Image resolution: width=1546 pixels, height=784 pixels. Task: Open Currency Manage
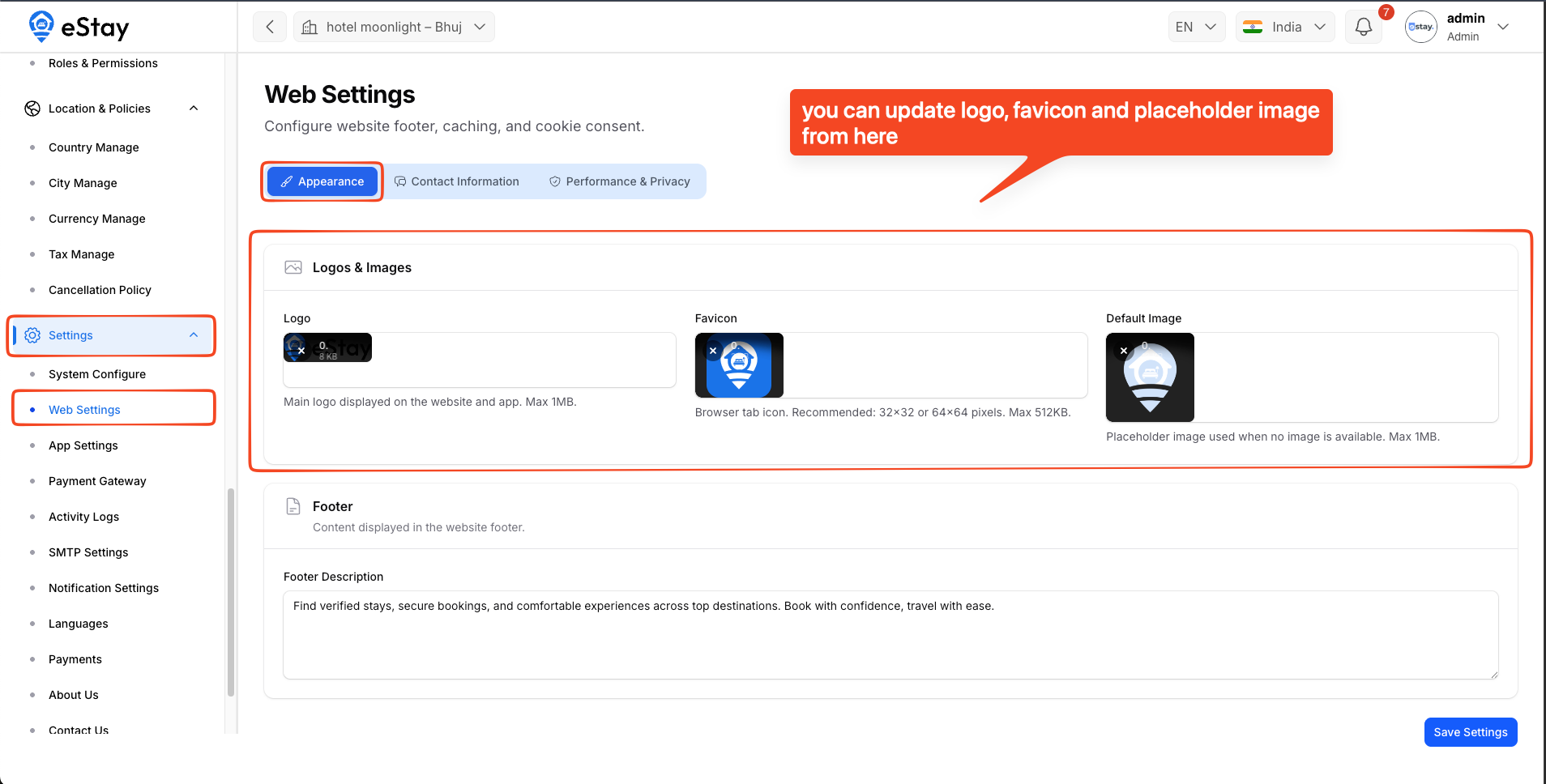97,219
